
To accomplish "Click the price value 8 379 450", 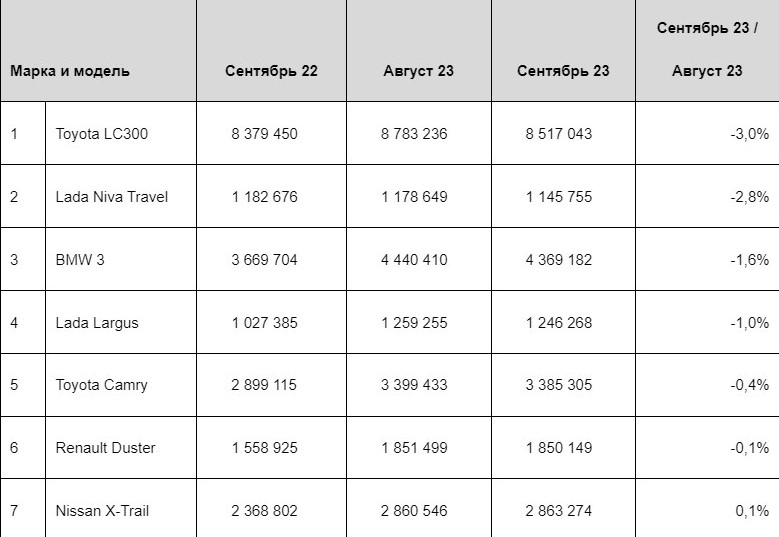I will [264, 134].
